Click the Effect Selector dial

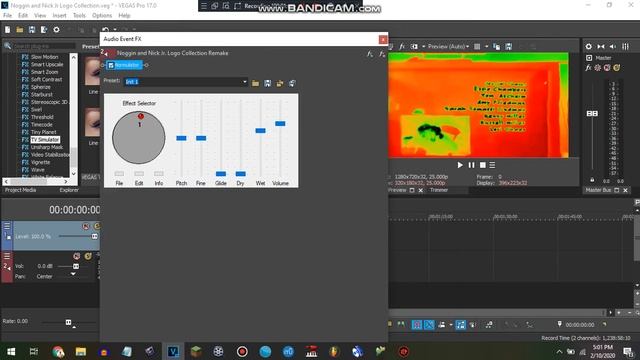(139, 138)
